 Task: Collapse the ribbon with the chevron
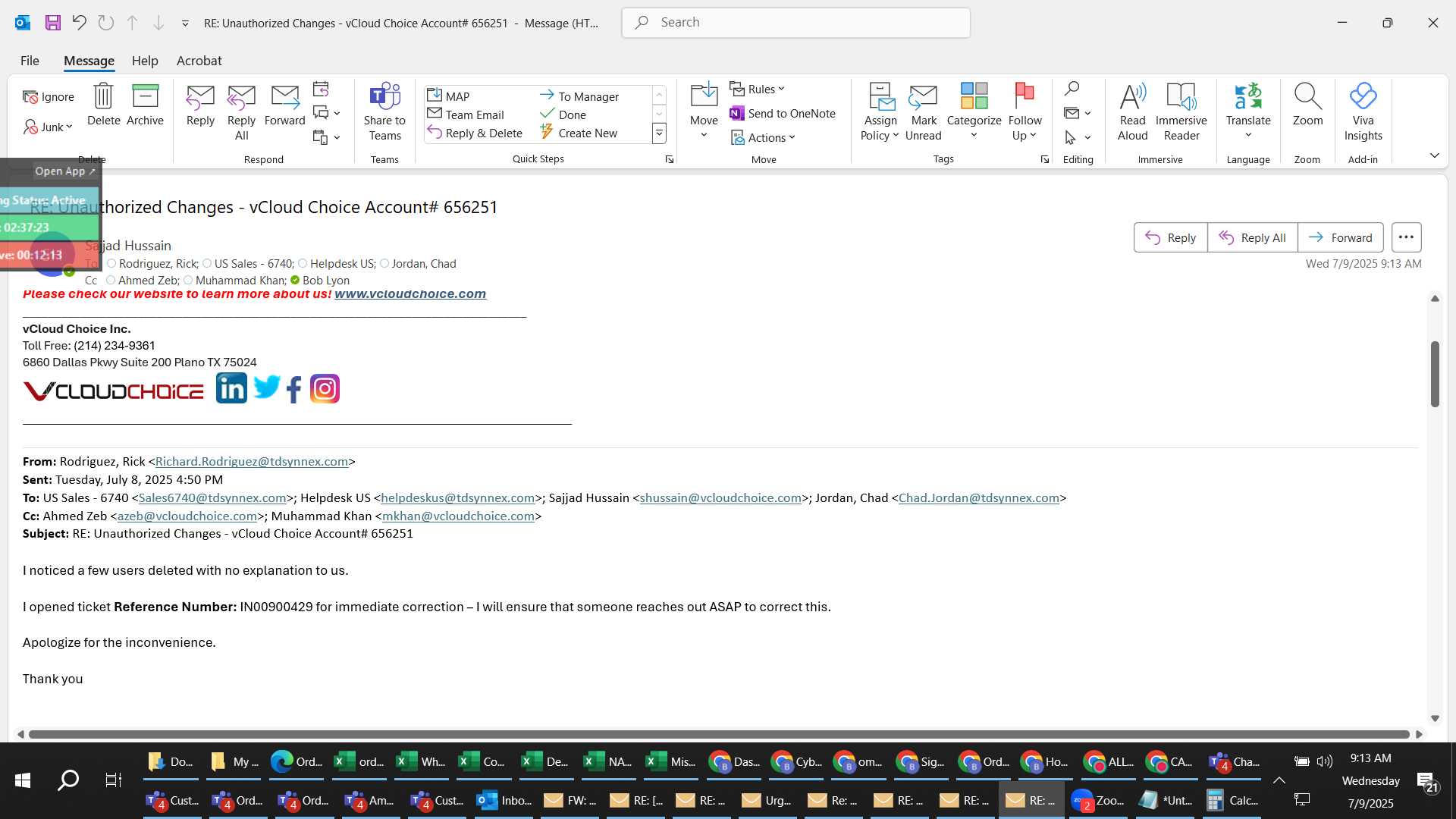1434,155
